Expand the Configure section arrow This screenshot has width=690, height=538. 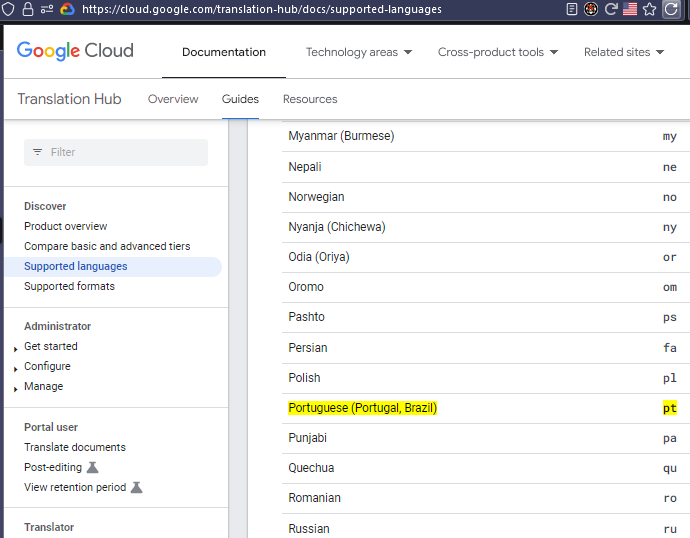[16, 367]
